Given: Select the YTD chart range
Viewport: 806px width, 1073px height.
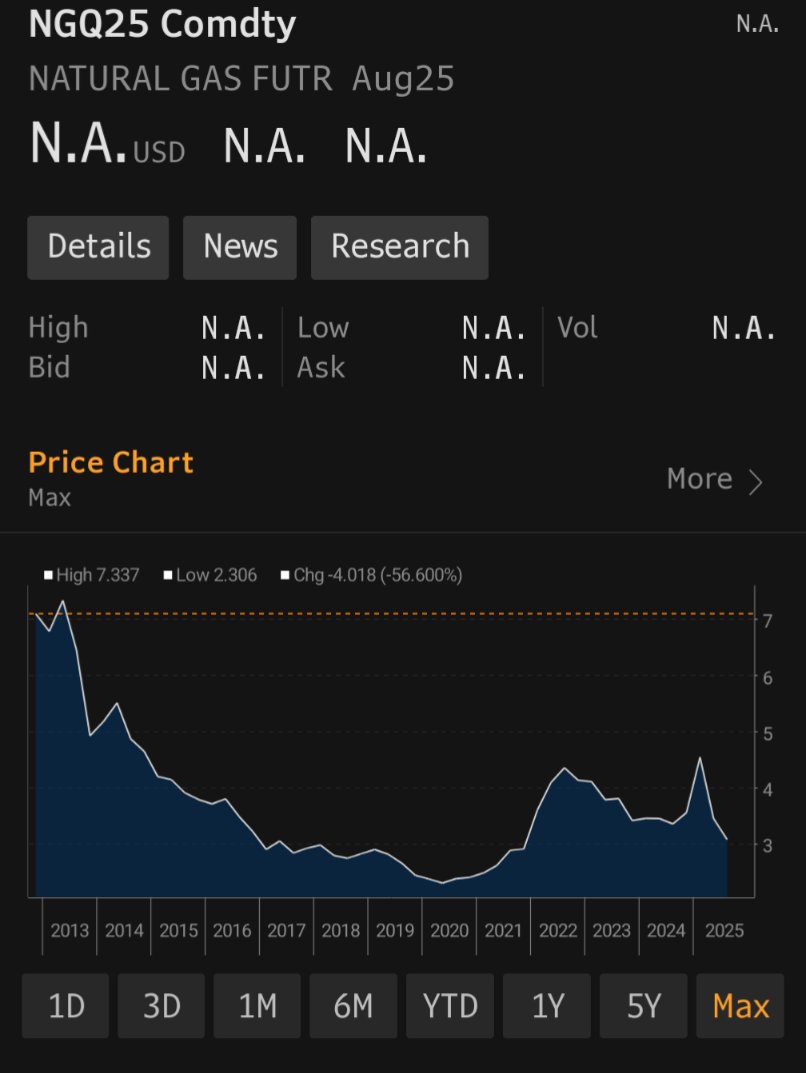Looking at the screenshot, I should click(450, 1006).
